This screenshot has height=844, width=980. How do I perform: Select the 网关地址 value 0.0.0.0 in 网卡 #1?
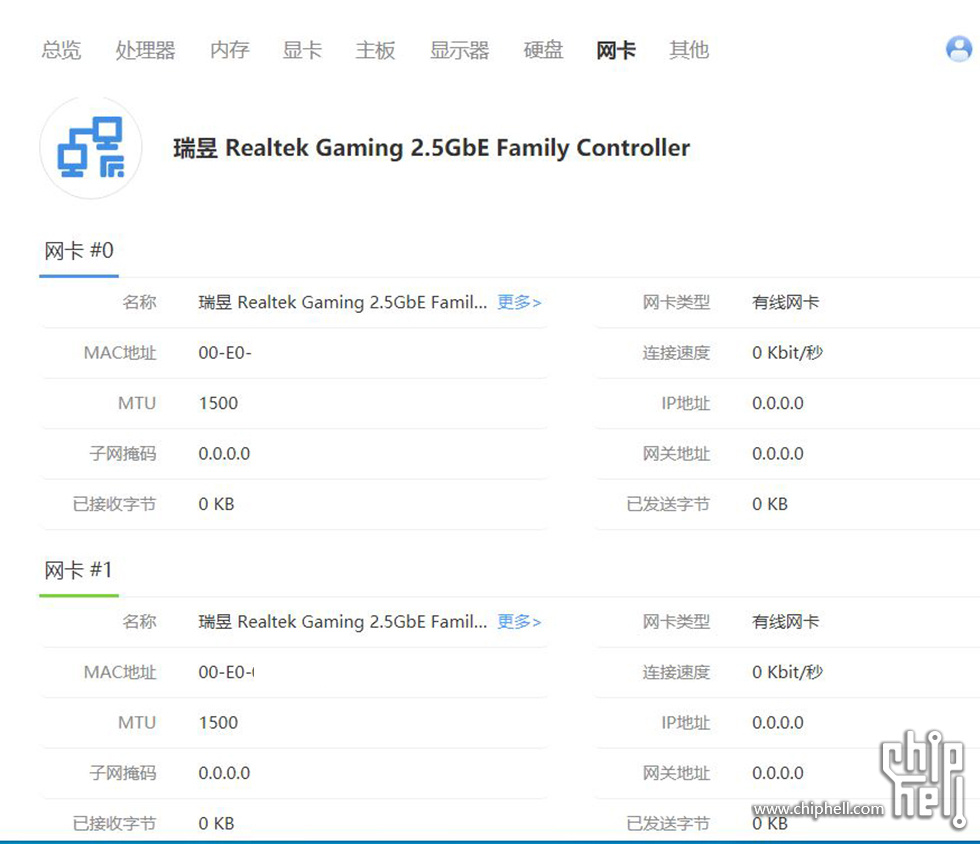(778, 773)
